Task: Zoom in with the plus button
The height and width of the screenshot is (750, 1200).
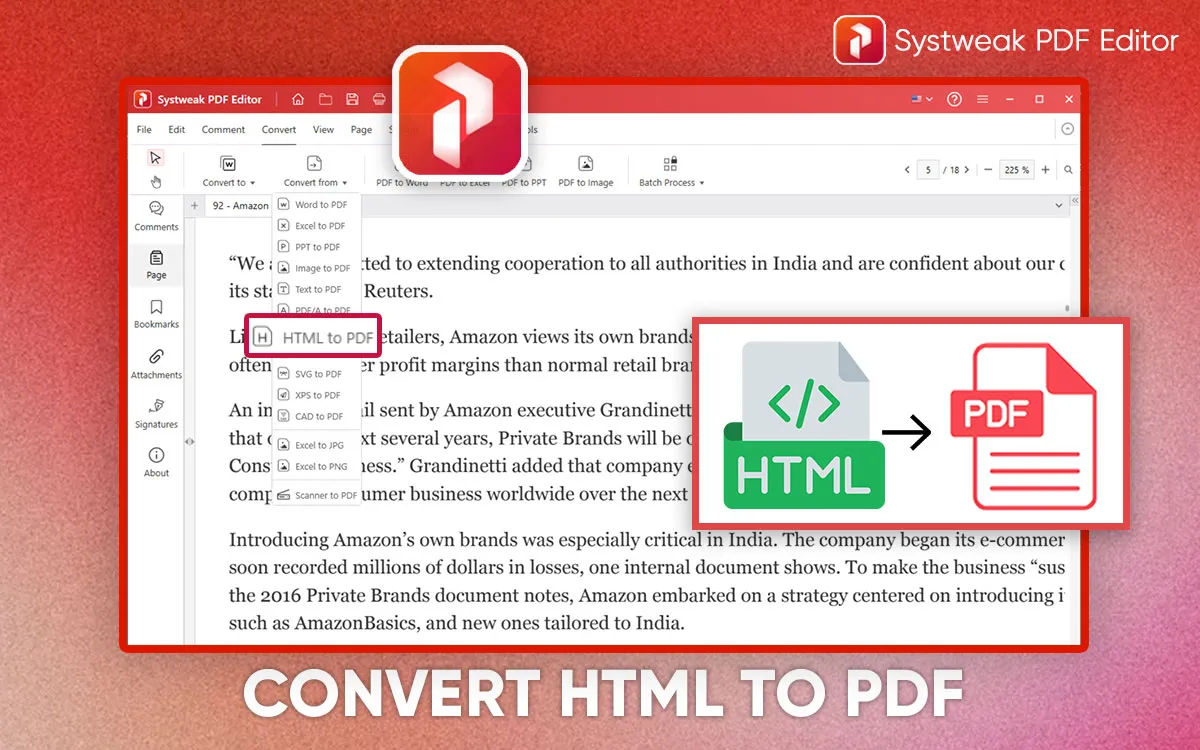Action: coord(1045,170)
